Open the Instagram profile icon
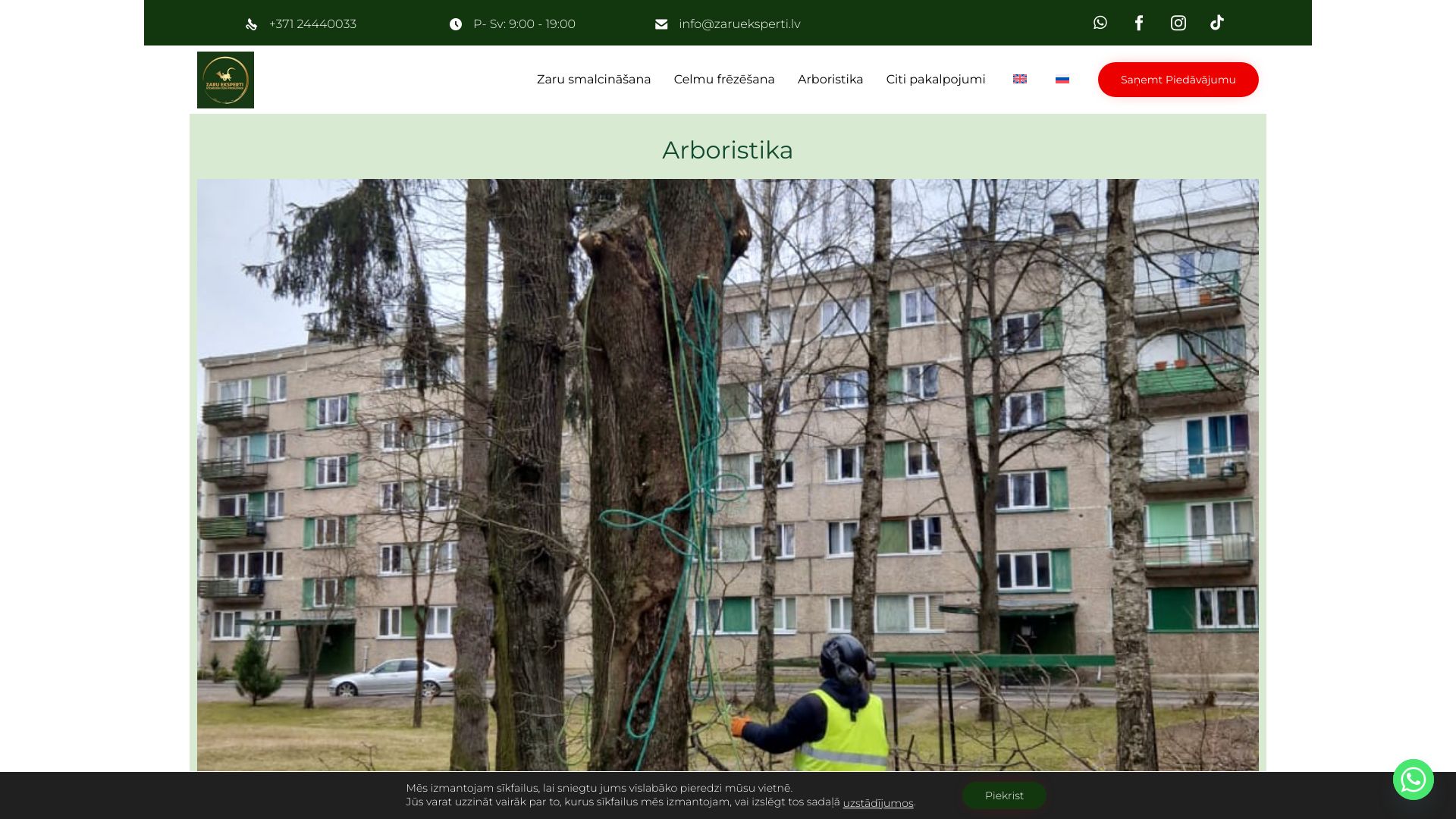The image size is (1456, 819). tap(1178, 23)
